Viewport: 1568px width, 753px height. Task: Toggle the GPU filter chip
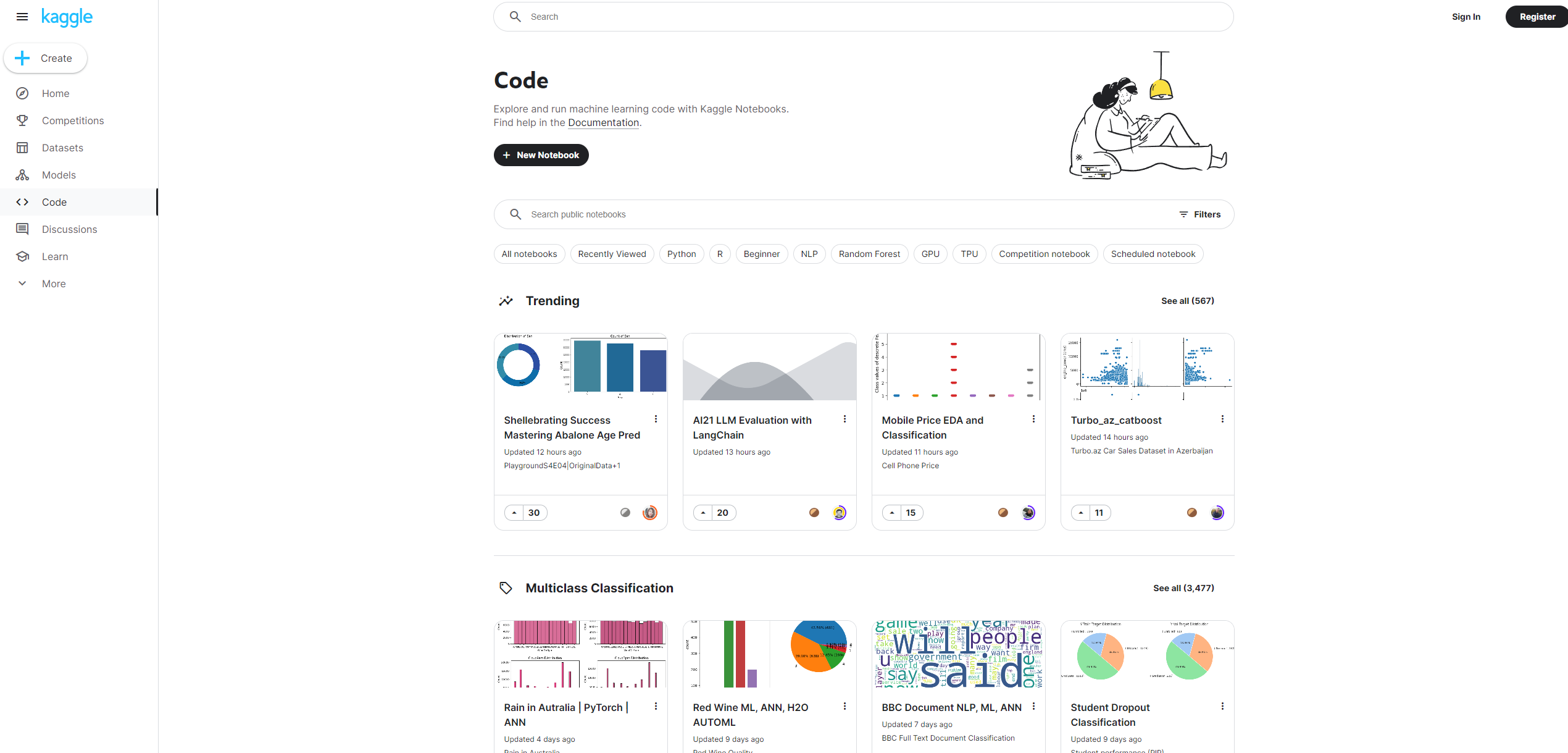point(930,254)
